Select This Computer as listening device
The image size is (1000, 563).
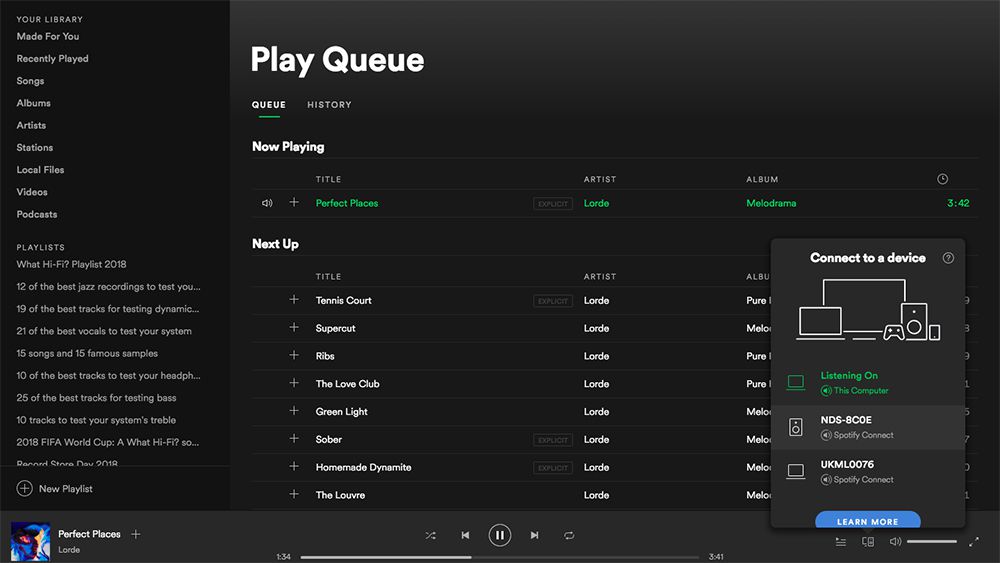[868, 383]
